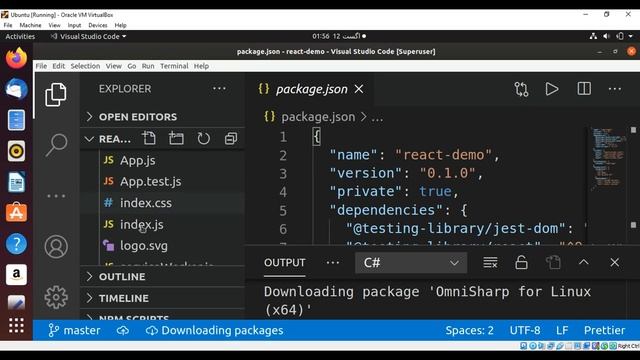Open the Accounts menu in the activity bar
This screenshot has width=640, height=360.
pyautogui.click(x=56, y=247)
